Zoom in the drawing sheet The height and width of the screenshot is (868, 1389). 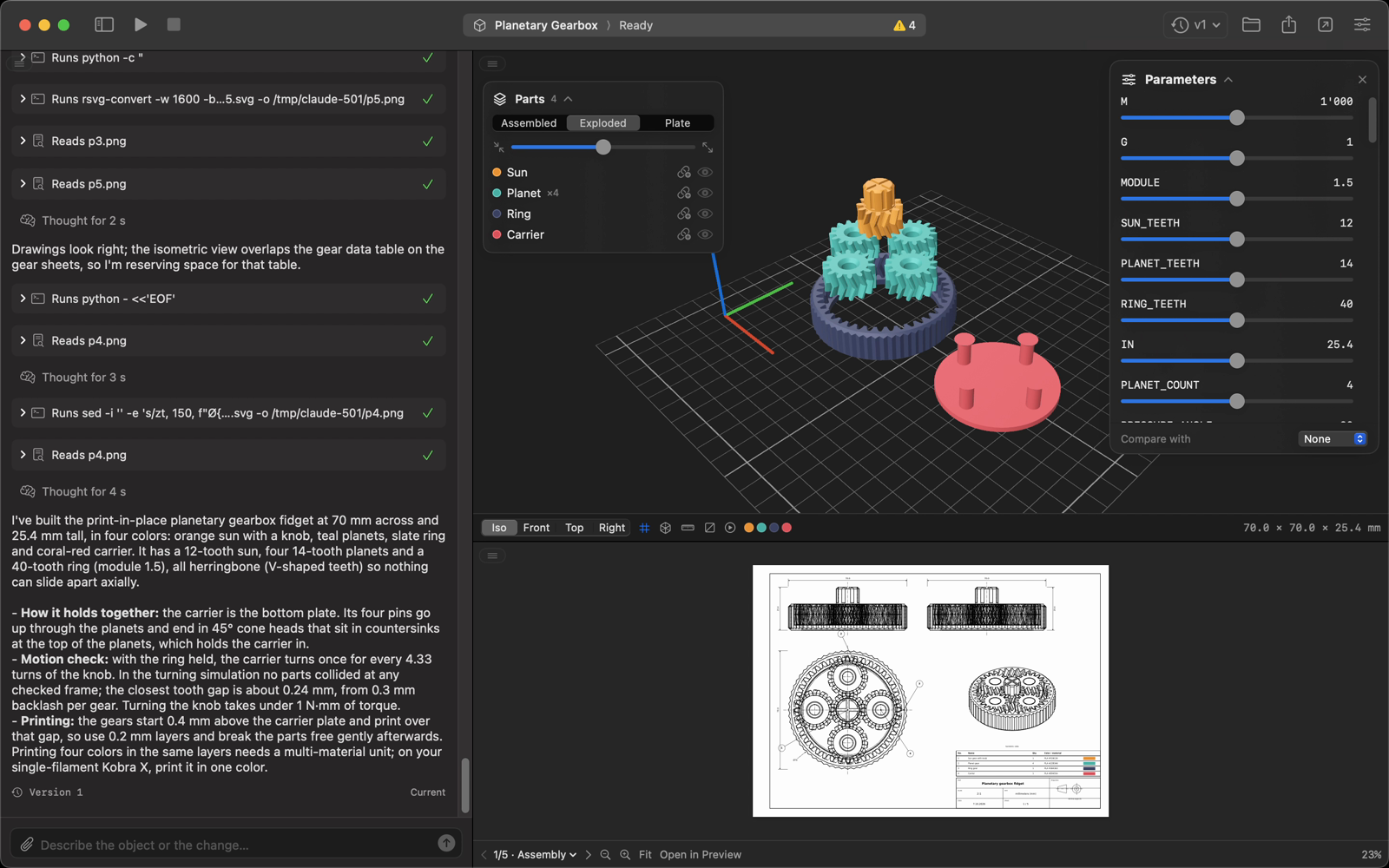[625, 855]
